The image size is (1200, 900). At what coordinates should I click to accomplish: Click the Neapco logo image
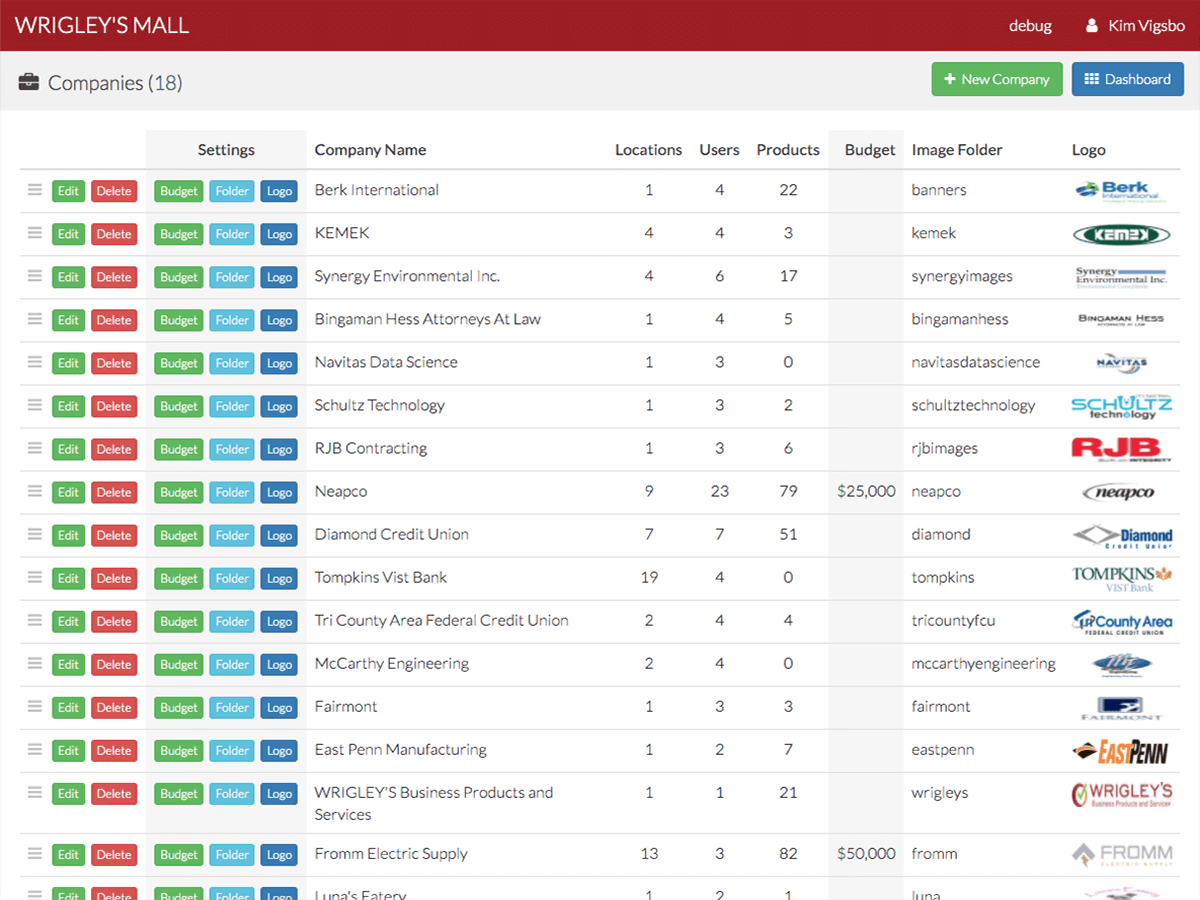(1120, 492)
